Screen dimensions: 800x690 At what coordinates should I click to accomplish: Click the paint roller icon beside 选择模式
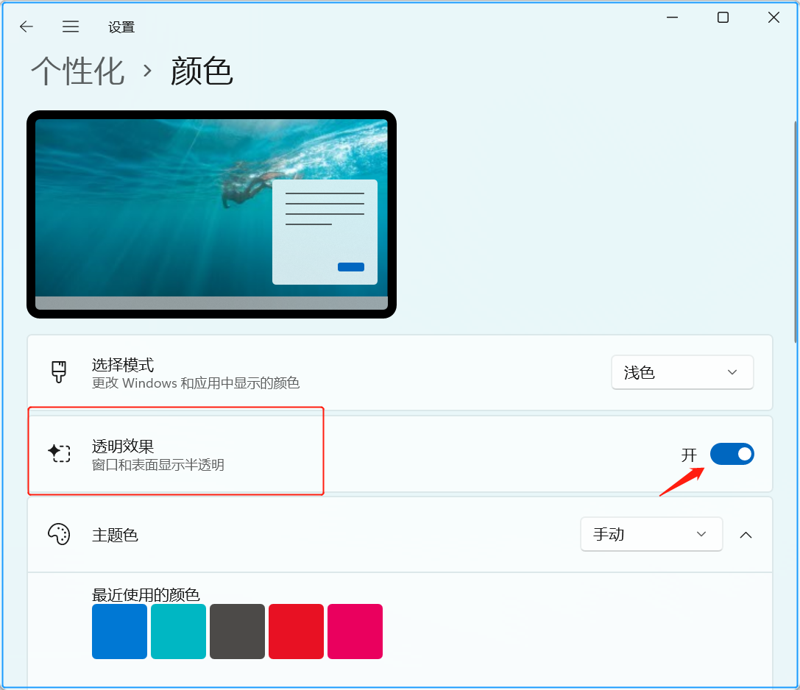[x=59, y=370]
